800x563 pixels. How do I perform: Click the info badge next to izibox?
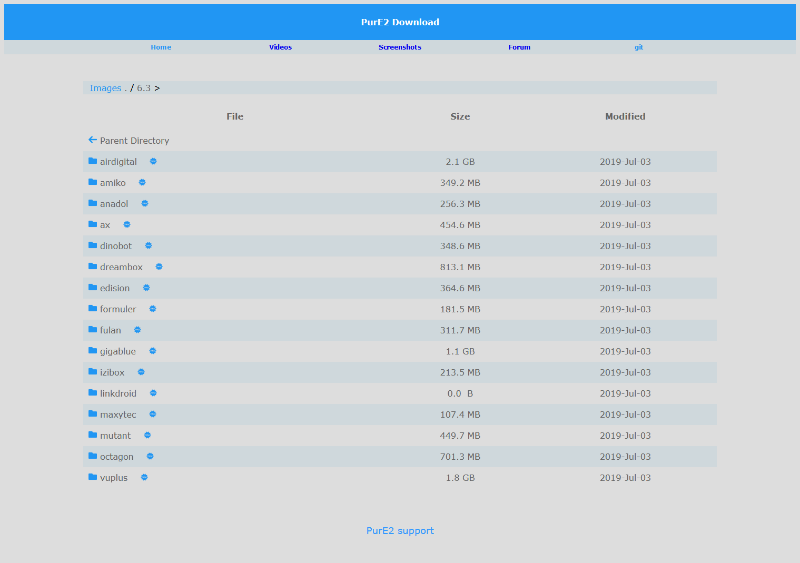(x=141, y=372)
